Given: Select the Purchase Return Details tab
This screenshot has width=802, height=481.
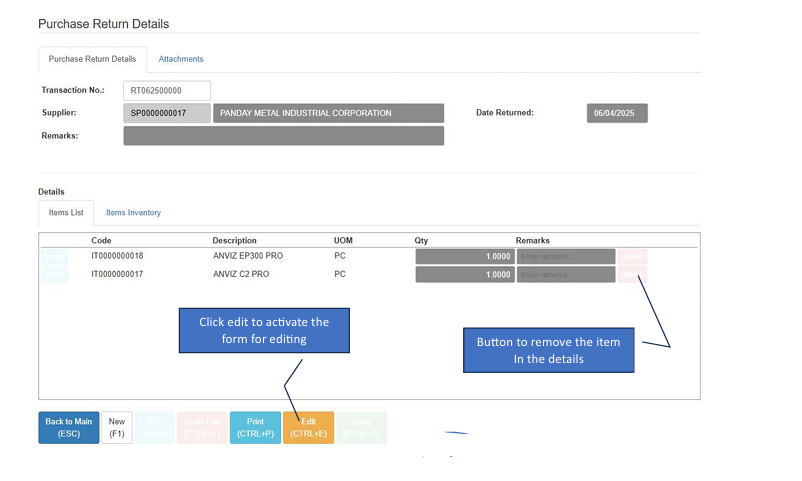Looking at the screenshot, I should click(x=92, y=59).
